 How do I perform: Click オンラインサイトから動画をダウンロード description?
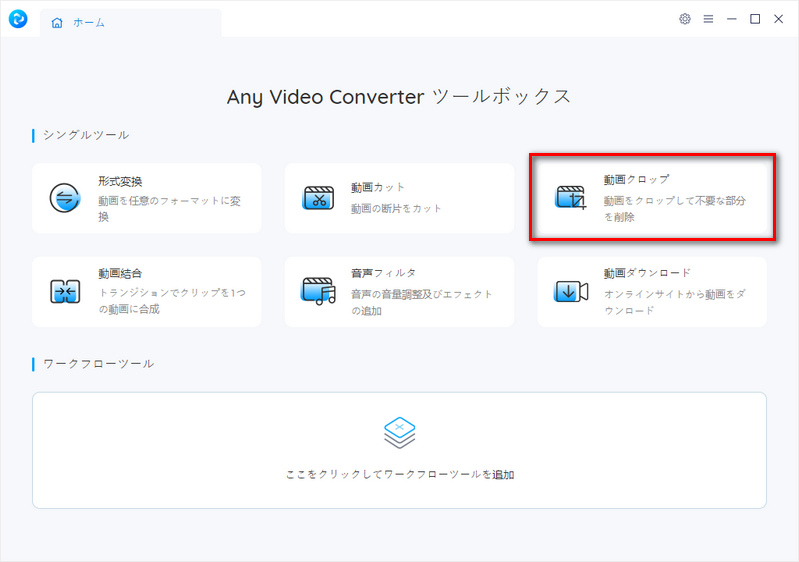(675, 302)
